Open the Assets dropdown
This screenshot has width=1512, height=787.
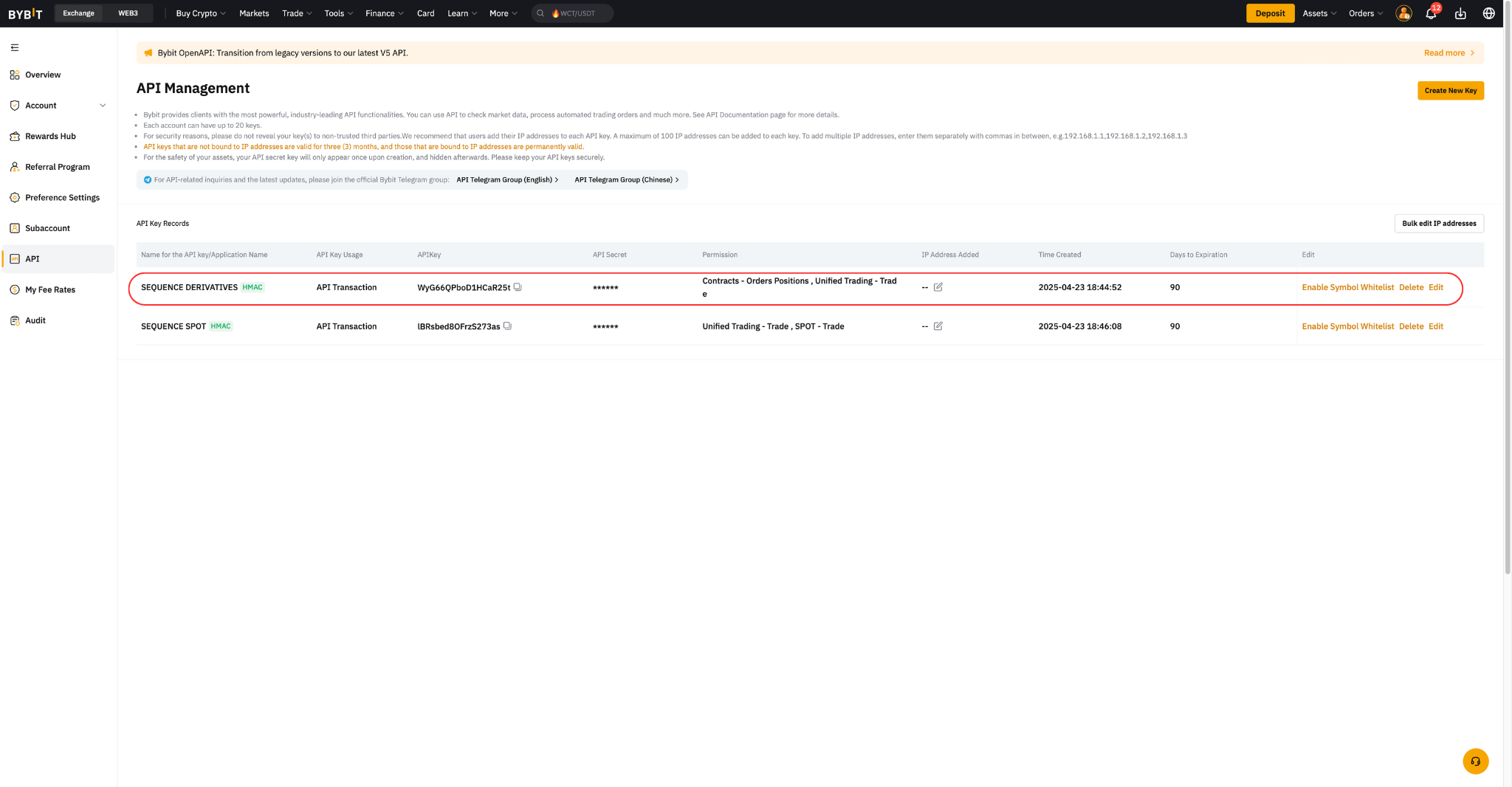(1319, 13)
